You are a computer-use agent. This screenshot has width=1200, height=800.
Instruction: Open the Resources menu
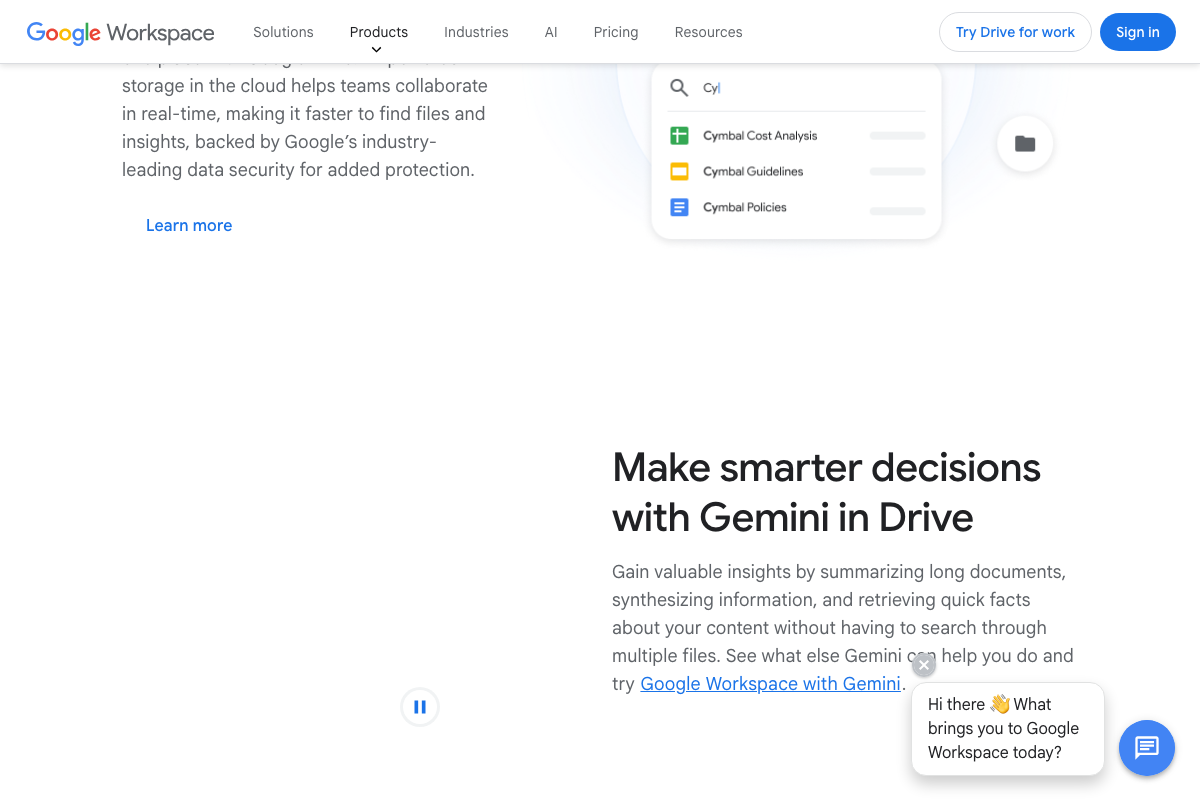(708, 32)
